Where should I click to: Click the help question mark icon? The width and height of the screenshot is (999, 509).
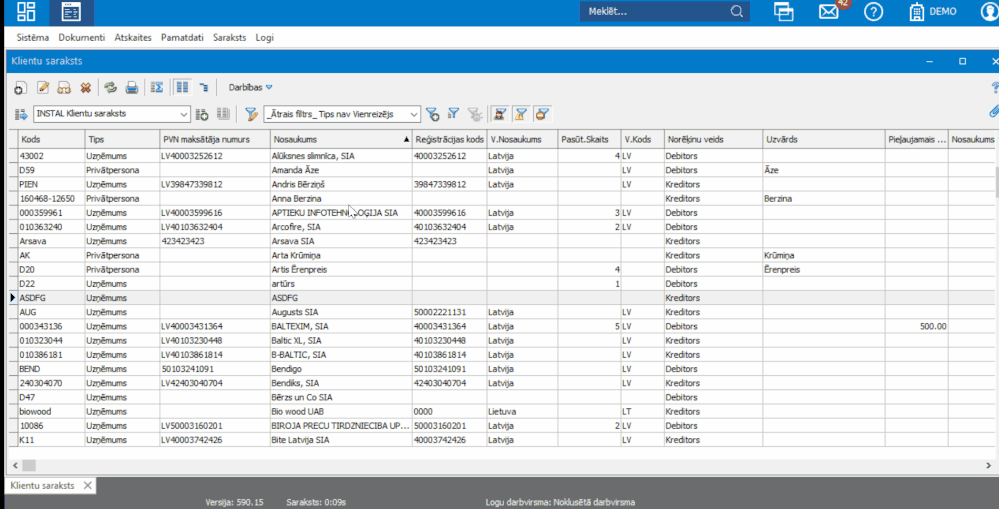tap(874, 12)
